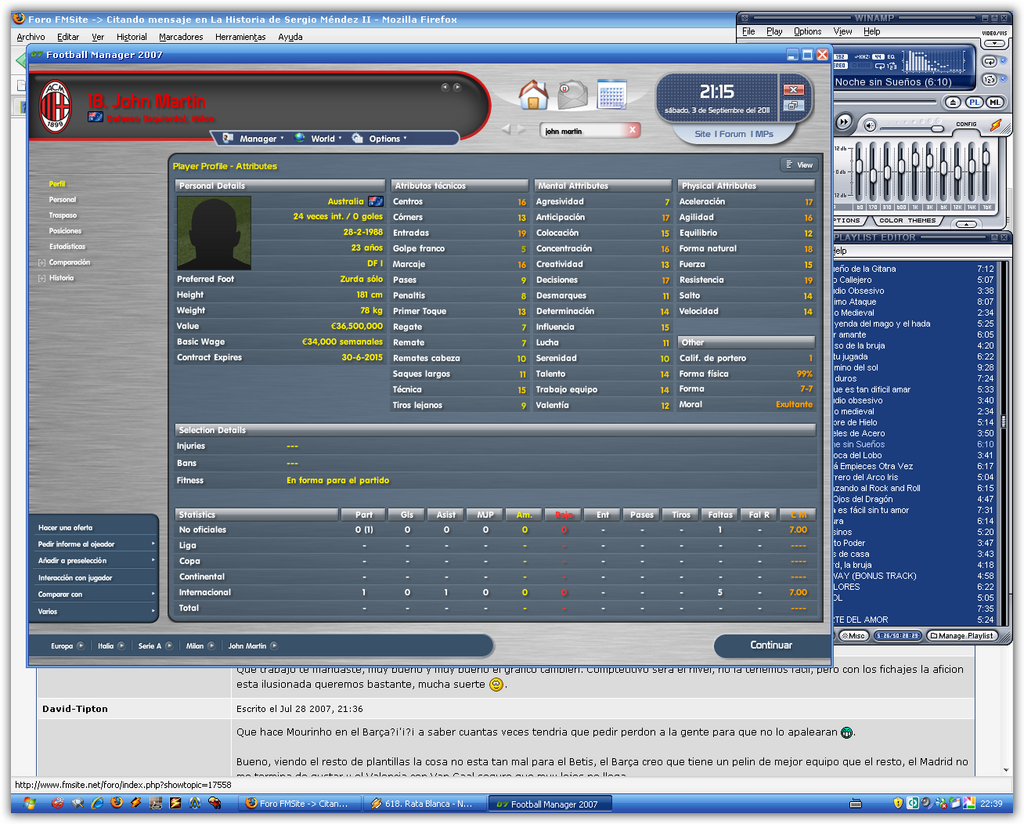The image size is (1024, 824).
Task: Click the Australia flag in Personal Details
Action: click(x=376, y=202)
